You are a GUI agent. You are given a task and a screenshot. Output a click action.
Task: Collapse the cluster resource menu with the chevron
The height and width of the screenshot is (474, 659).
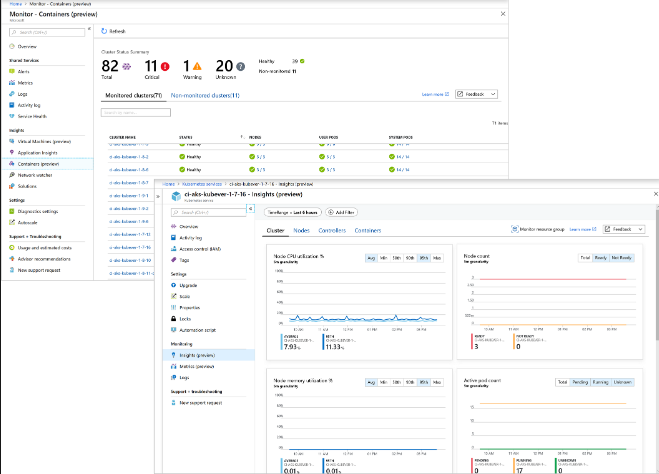click(x=250, y=208)
